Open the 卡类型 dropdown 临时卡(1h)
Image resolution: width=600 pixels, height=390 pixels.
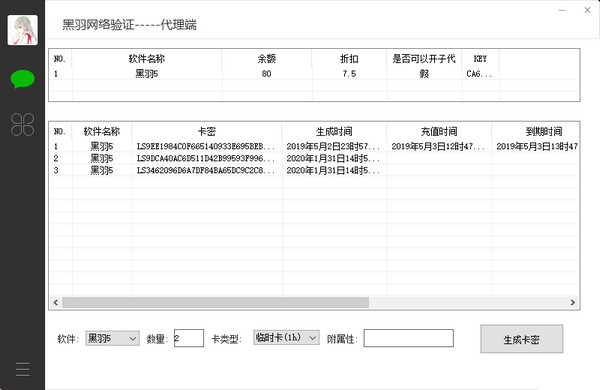286,338
